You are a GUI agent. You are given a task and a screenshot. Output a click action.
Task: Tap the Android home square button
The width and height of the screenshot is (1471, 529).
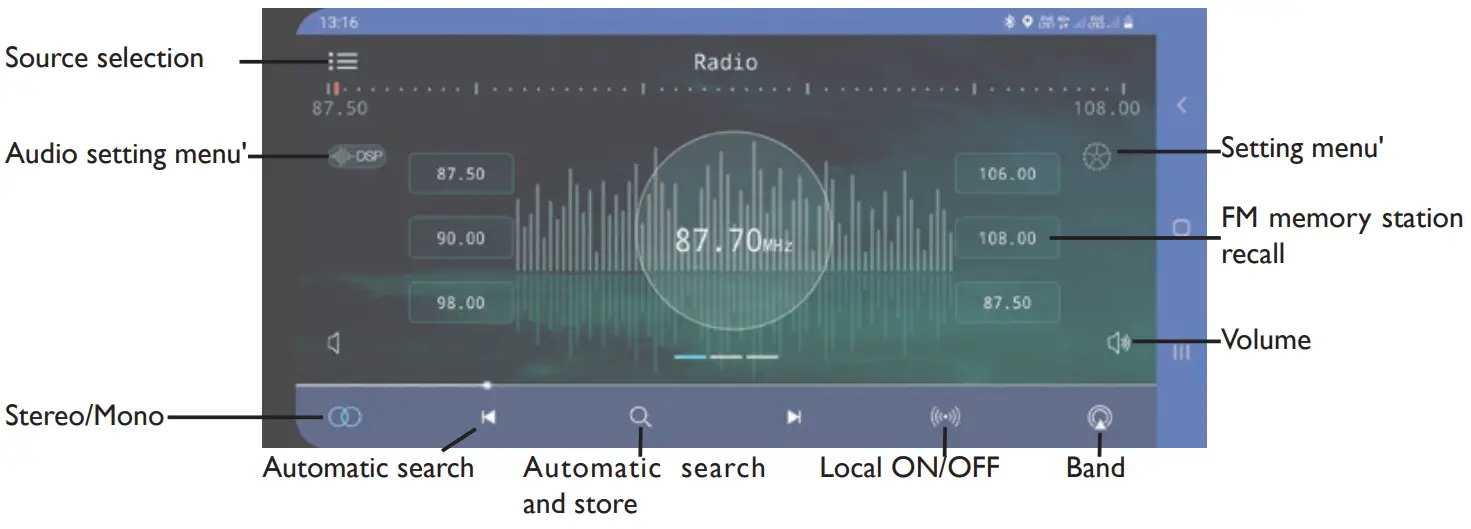[x=1181, y=227]
